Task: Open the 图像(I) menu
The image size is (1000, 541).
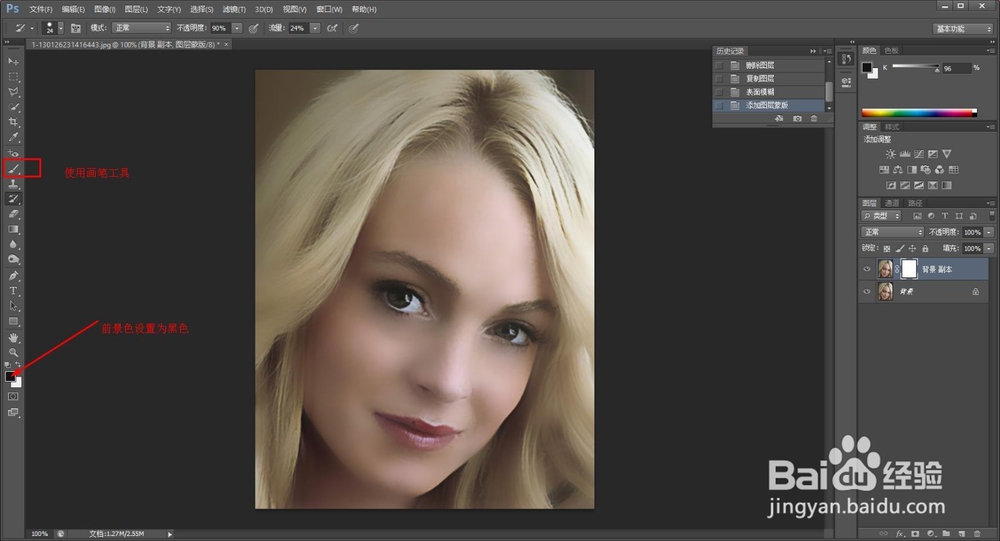Action: (105, 10)
